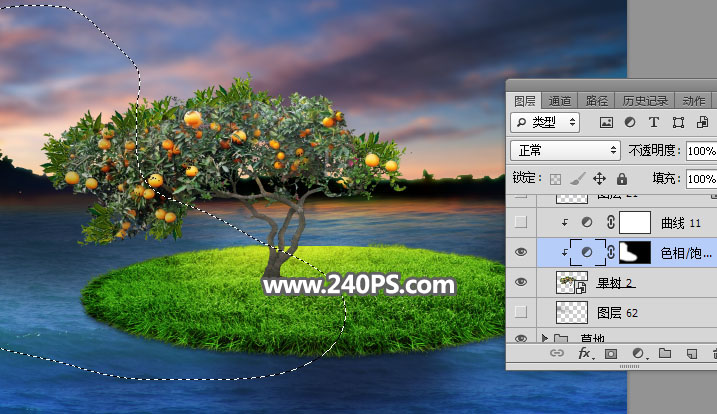717x414 pixels.
Task: Switch to the 通道 tab
Action: tap(560, 100)
